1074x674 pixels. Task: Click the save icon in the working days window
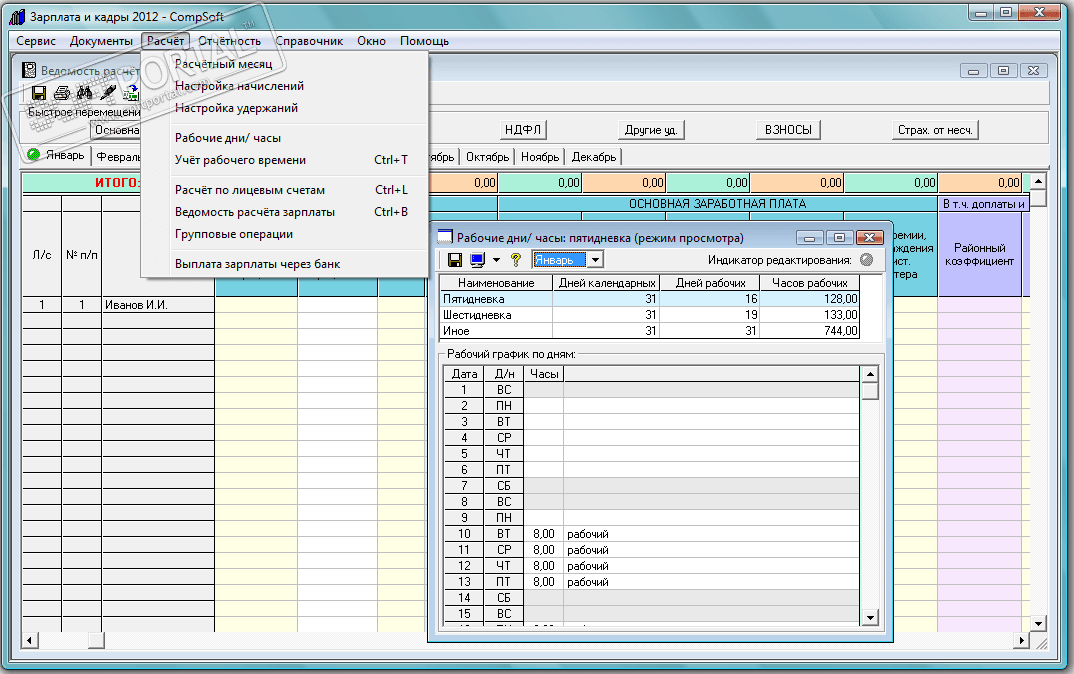[x=455, y=260]
